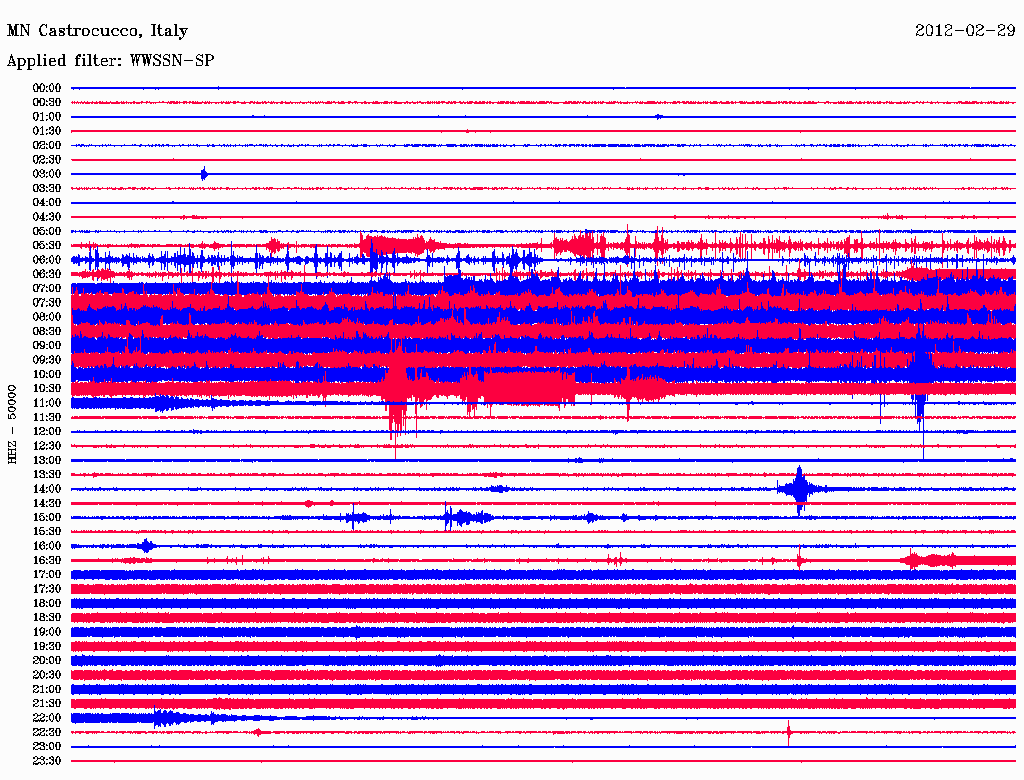Click the 21:00 time label
This screenshot has height=780, width=1024.
pos(47,689)
